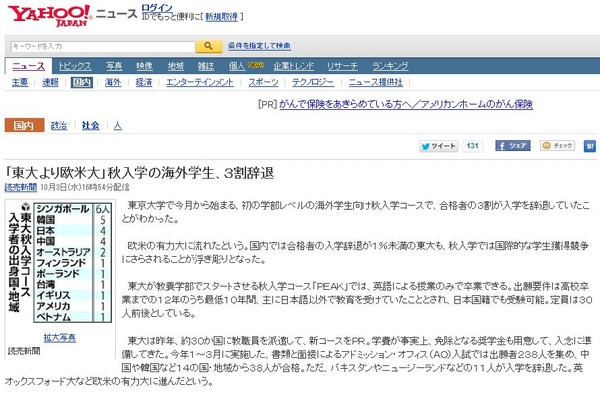The image size is (600, 393).
Task: Click the シンガポール row in the table
Action: [73, 209]
